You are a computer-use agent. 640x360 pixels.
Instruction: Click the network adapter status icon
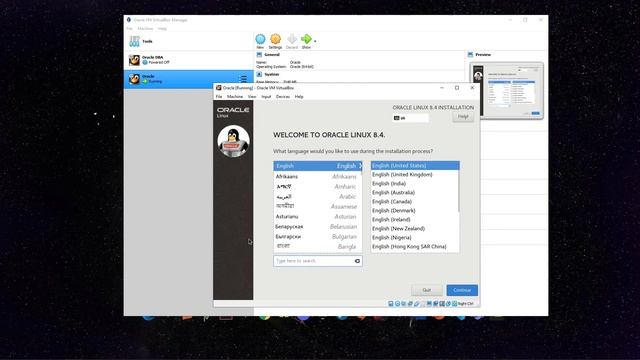410,304
